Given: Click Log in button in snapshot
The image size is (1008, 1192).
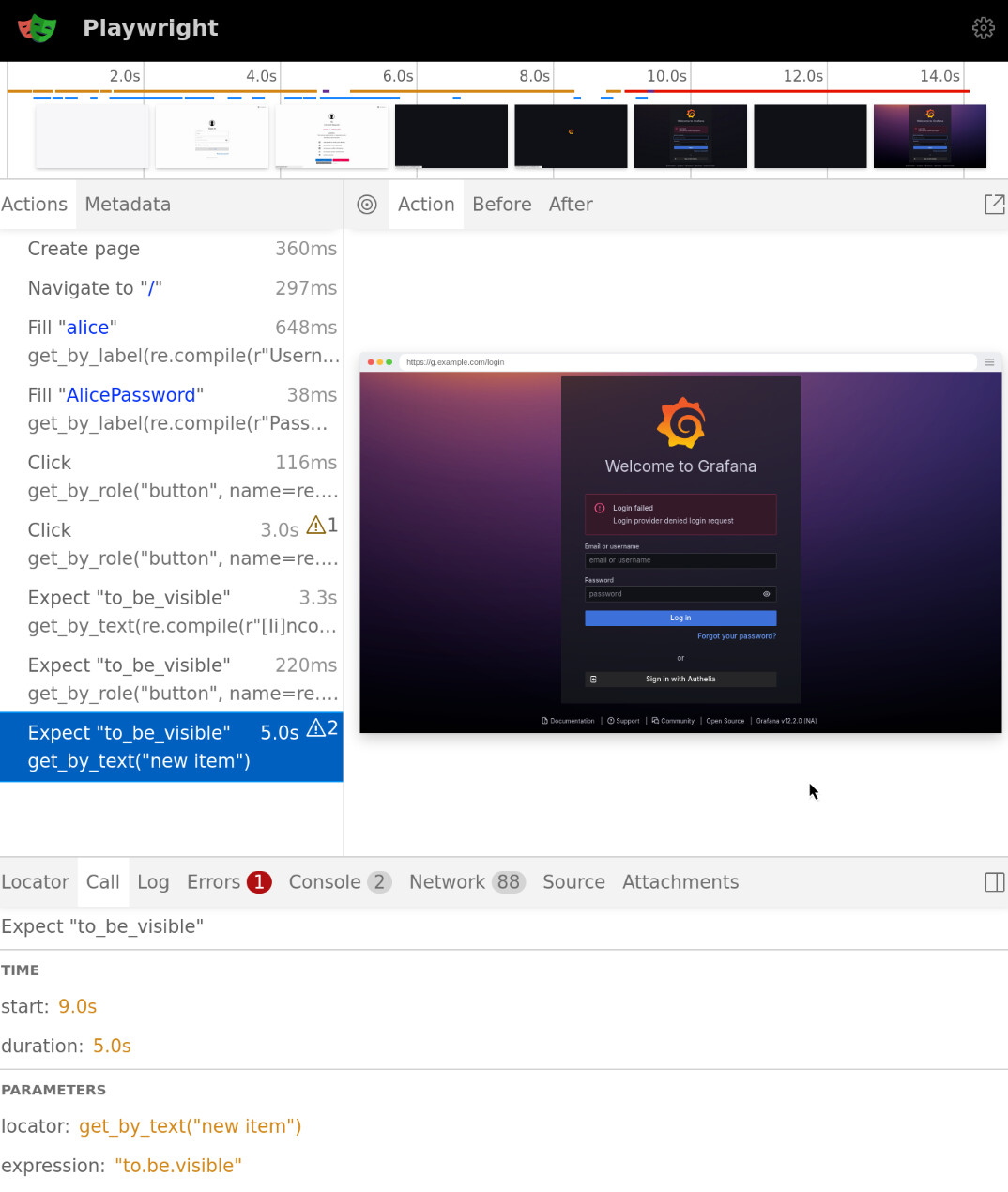Looking at the screenshot, I should tap(680, 619).
